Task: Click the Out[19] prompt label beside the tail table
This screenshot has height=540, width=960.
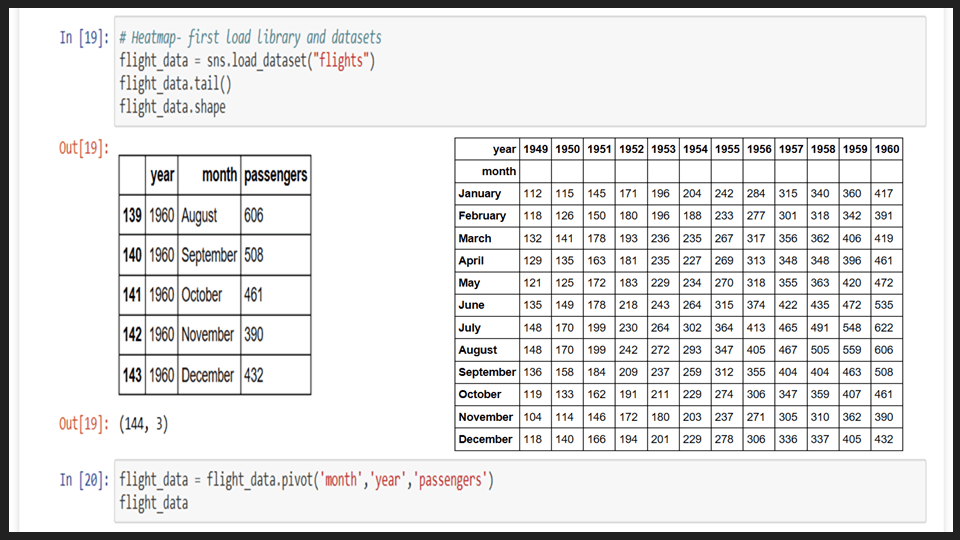Action: 84,148
